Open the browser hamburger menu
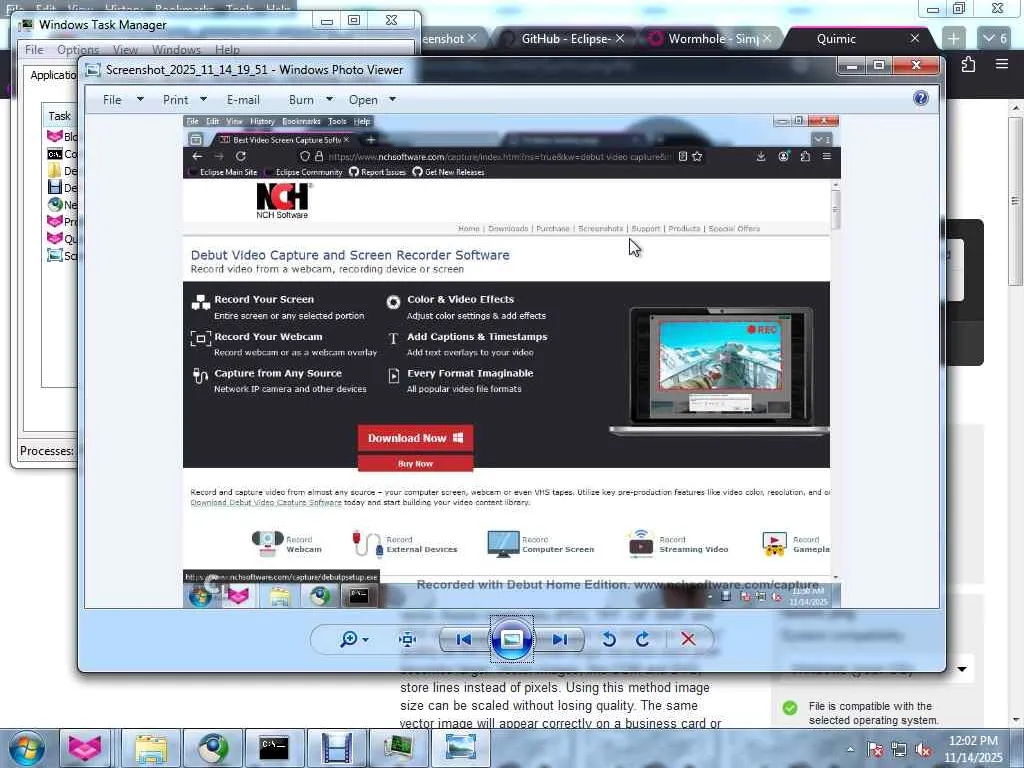Screen dimensions: 1024x768 tap(1002, 64)
